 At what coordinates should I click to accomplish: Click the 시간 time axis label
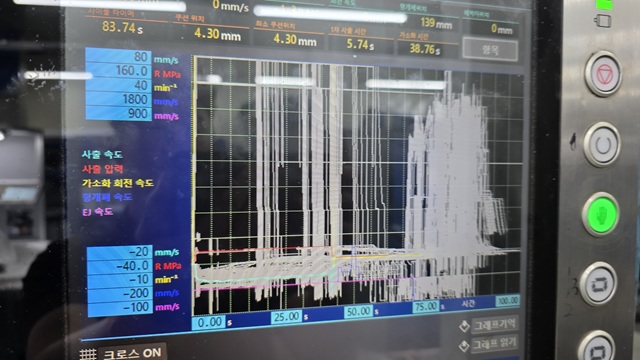[468, 303]
